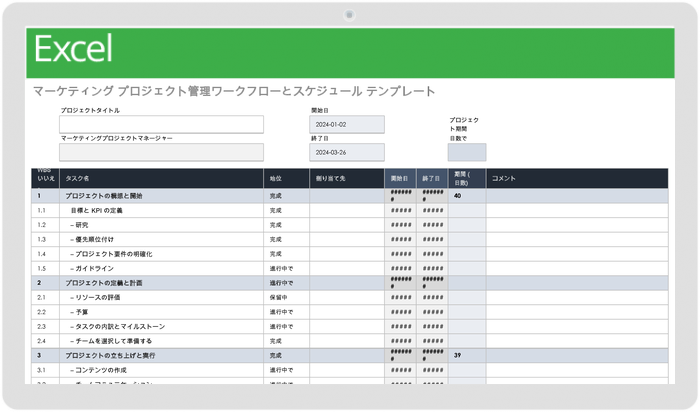Click WBS number 2.2
Viewport: 700px width, 412px height.
coord(42,312)
